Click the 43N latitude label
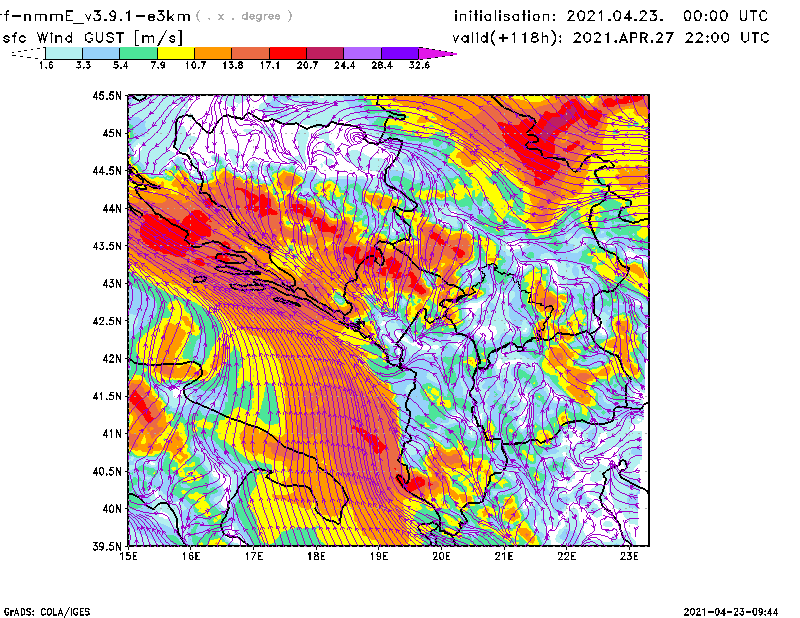Image resolution: width=800 pixels, height=618 pixels. (x=112, y=283)
